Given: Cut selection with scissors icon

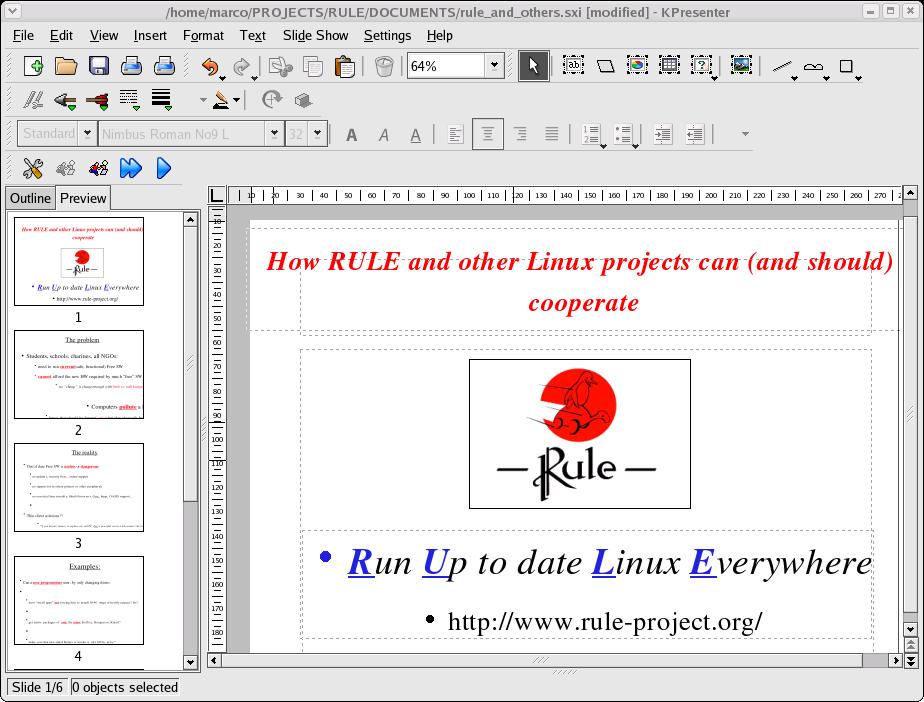Looking at the screenshot, I should click(x=280, y=66).
